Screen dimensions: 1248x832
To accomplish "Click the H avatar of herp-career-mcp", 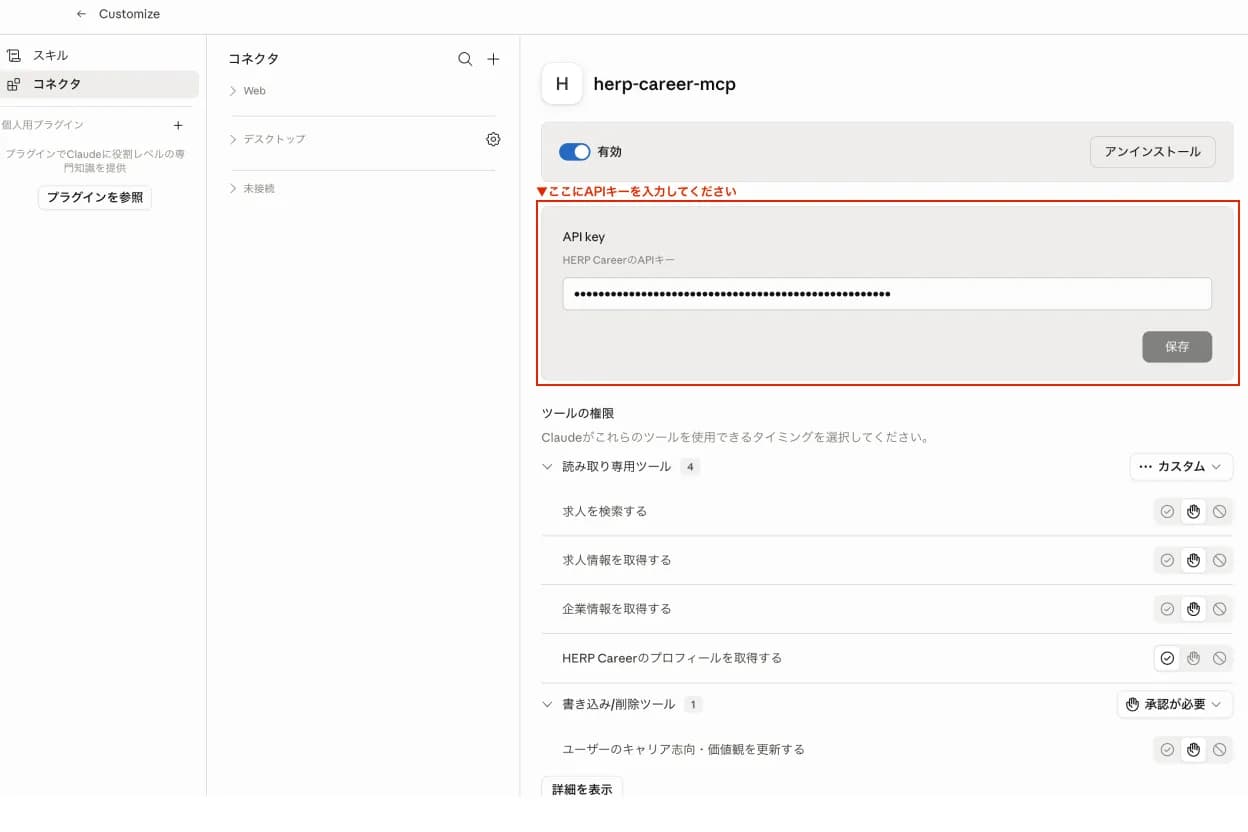I will tap(562, 84).
